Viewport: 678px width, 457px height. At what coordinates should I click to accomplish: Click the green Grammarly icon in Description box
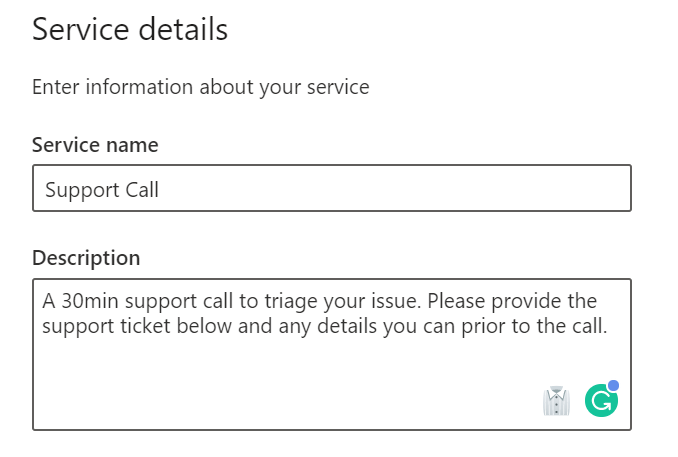601,401
